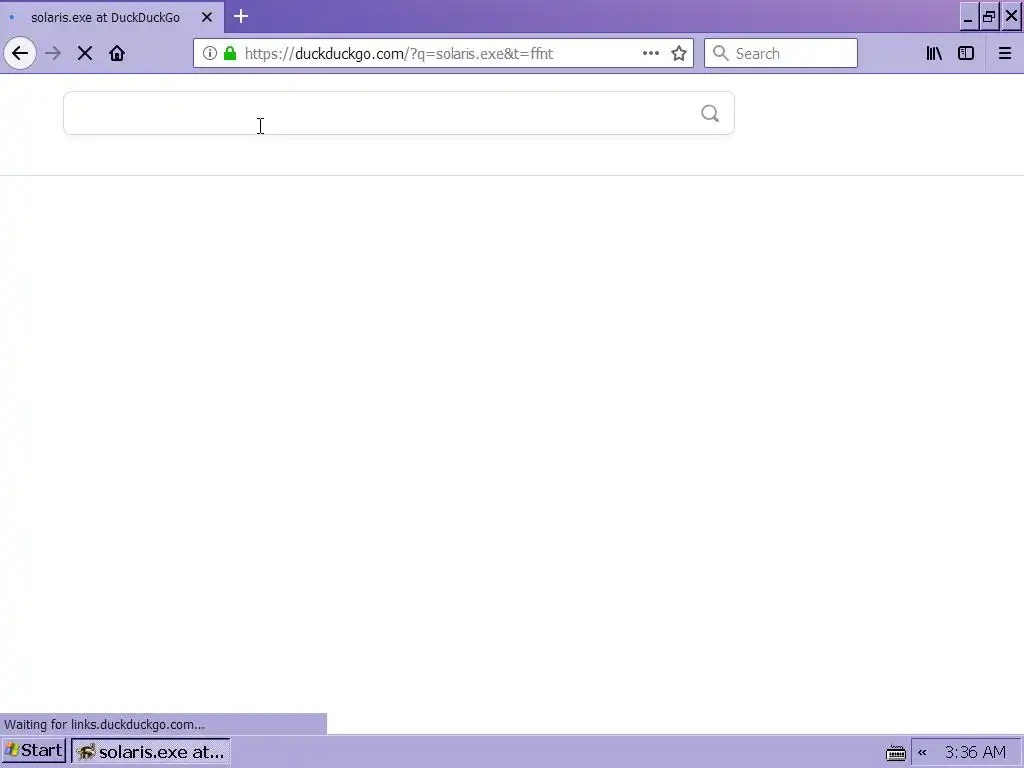Close the browser window
This screenshot has height=768, width=1024.
click(x=1011, y=16)
